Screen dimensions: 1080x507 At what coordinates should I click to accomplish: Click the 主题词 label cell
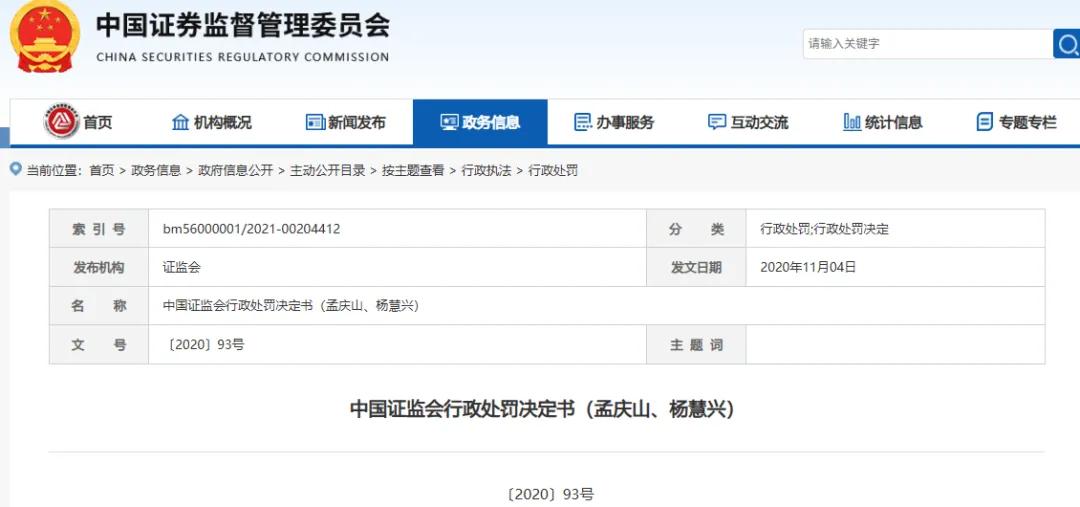coord(696,344)
